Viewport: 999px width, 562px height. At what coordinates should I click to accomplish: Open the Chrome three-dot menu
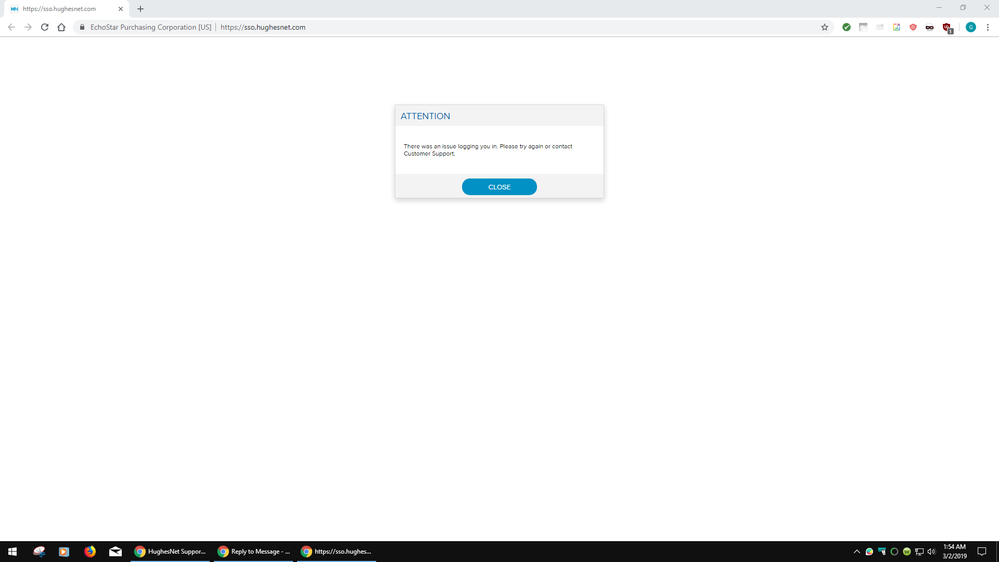click(x=988, y=27)
